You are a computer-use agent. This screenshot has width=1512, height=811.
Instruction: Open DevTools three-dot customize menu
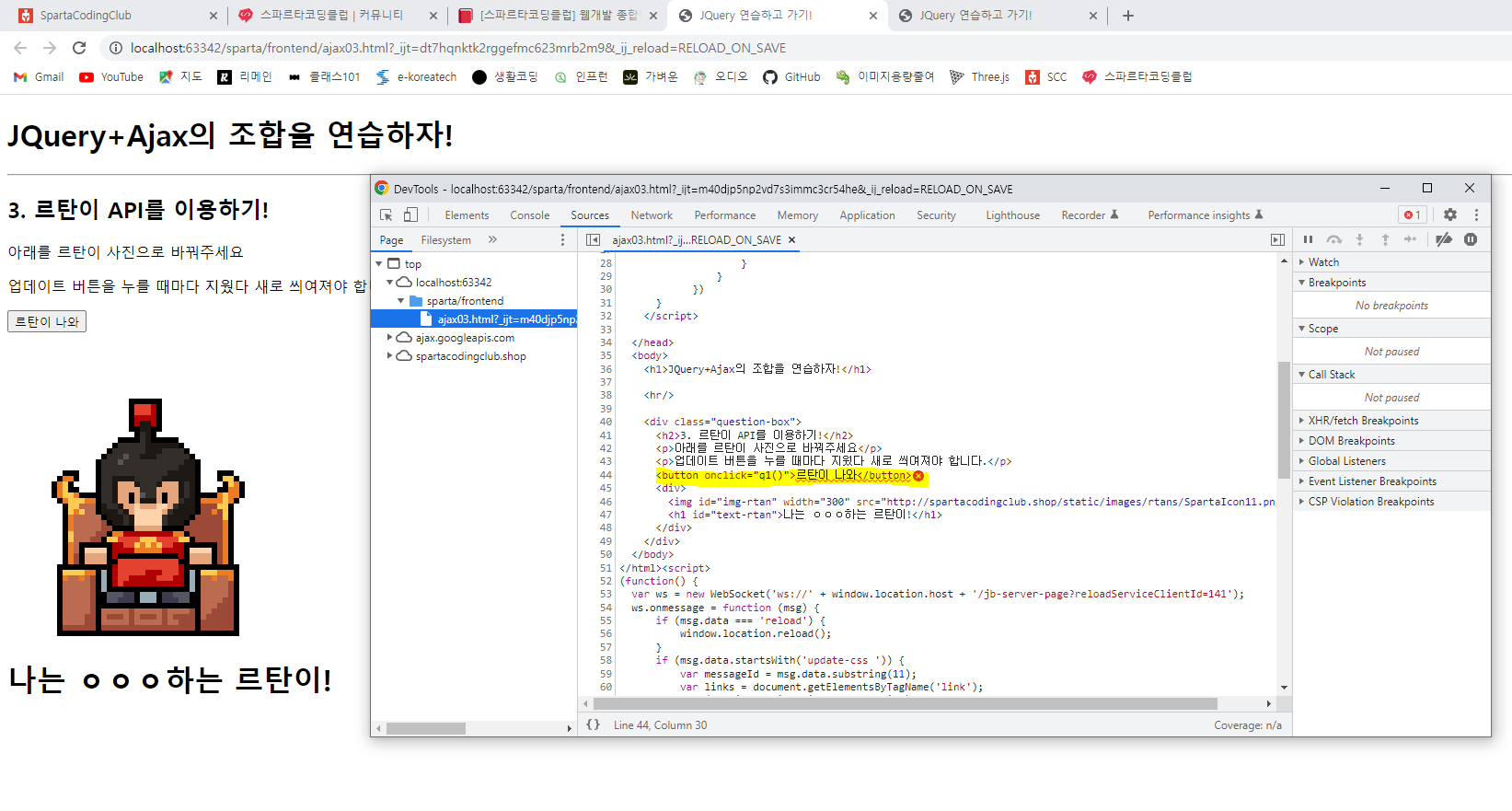[x=1476, y=214]
